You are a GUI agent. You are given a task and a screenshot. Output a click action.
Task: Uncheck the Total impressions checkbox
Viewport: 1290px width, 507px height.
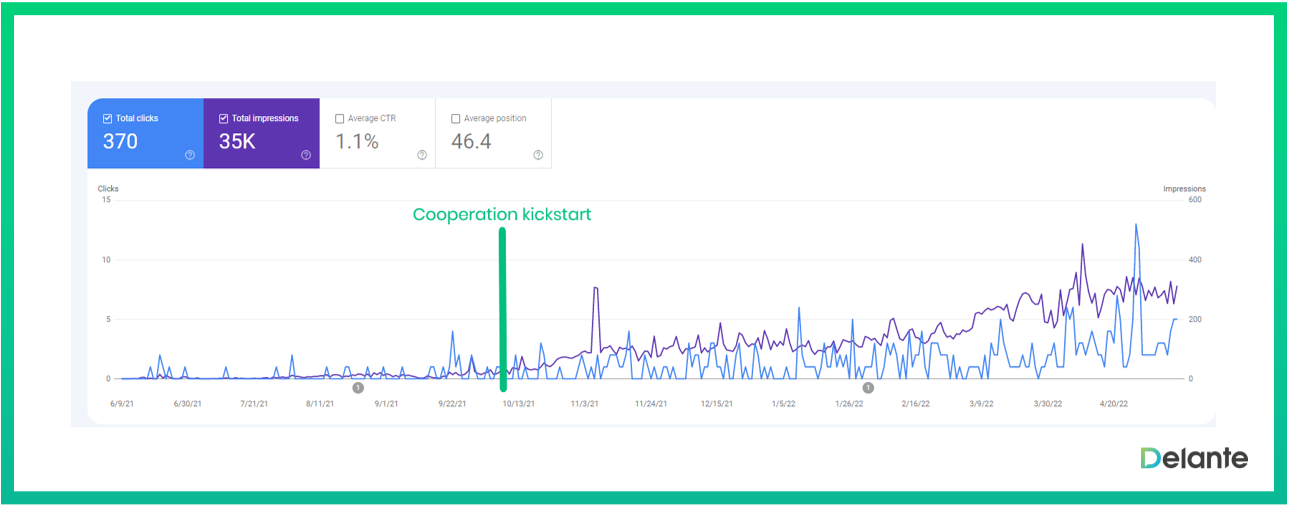(224, 119)
